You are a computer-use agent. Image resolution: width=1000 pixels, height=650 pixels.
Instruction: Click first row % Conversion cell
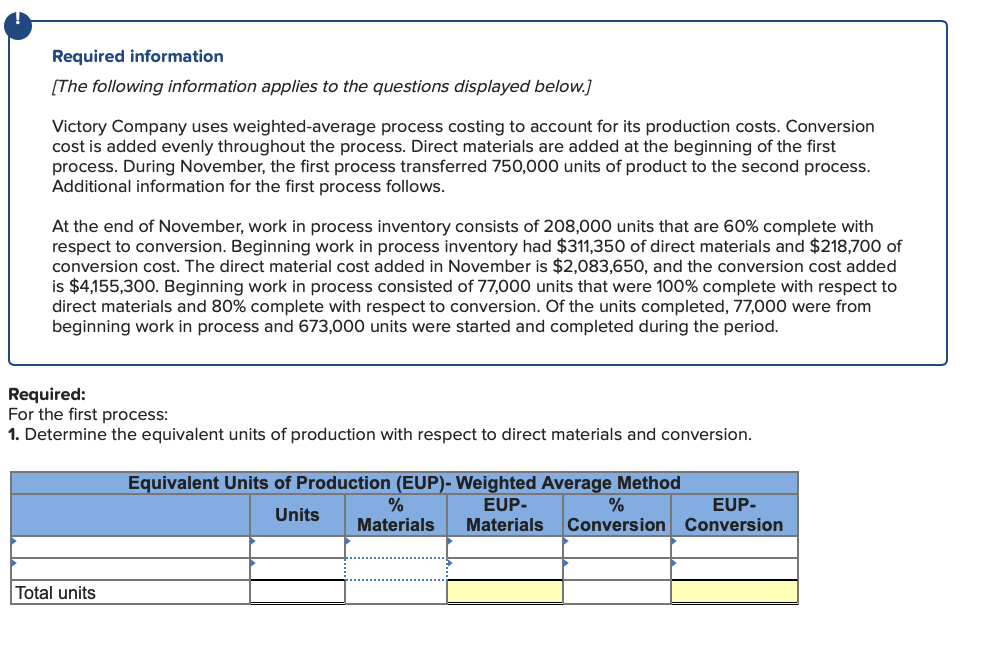617,547
